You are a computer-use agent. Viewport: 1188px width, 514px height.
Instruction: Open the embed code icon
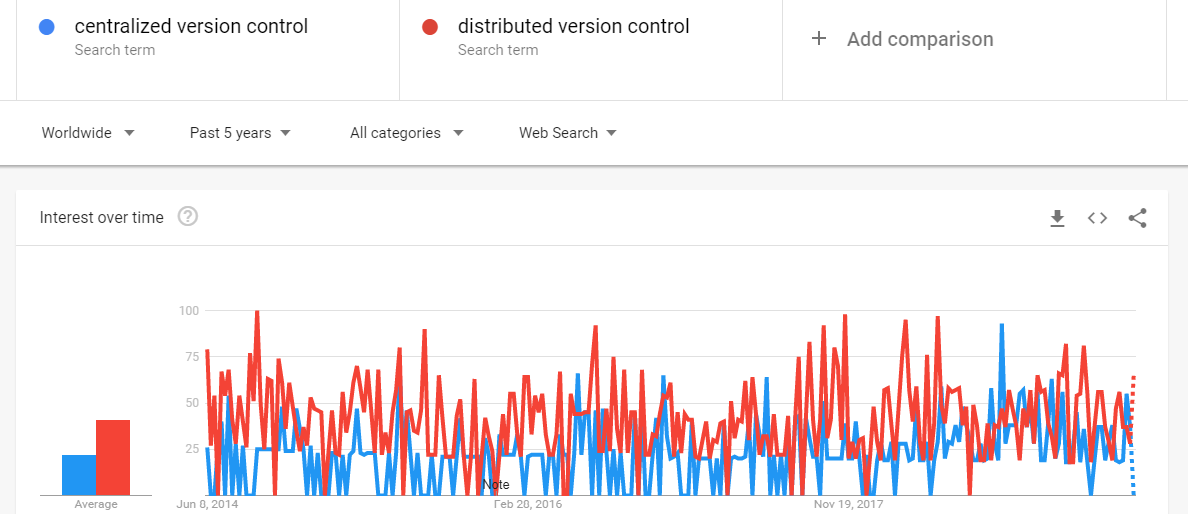(x=1097, y=218)
